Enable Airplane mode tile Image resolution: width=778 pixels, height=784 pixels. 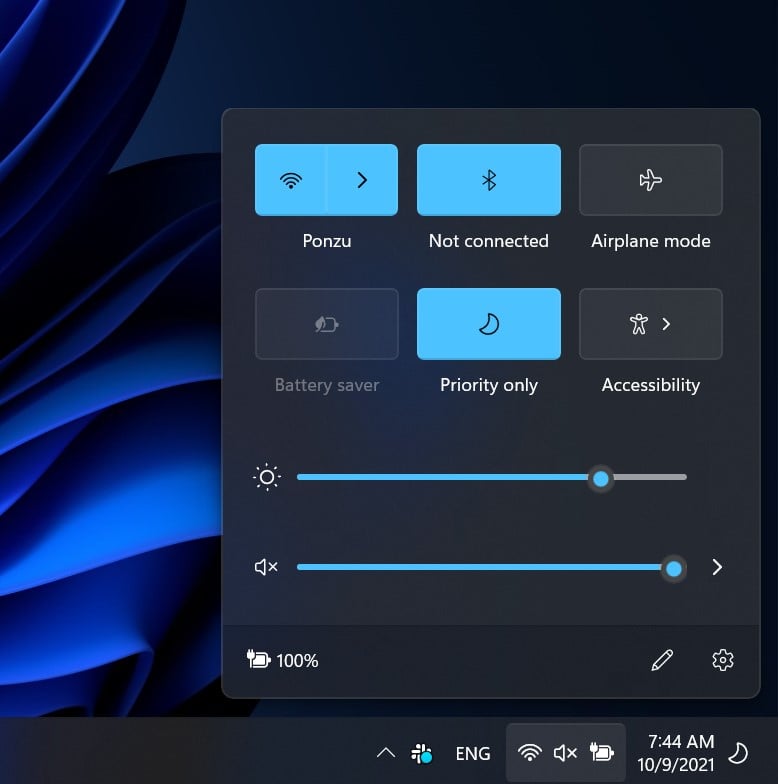650,180
